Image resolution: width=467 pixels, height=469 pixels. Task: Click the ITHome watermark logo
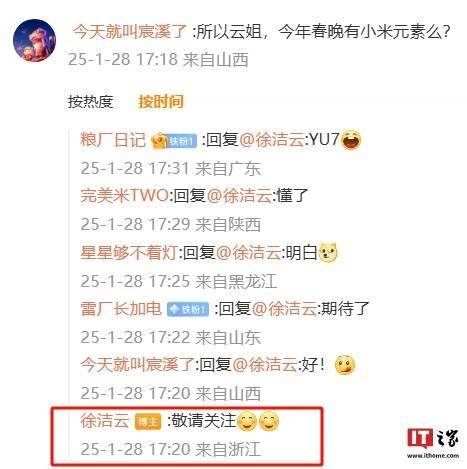[x=433, y=442]
